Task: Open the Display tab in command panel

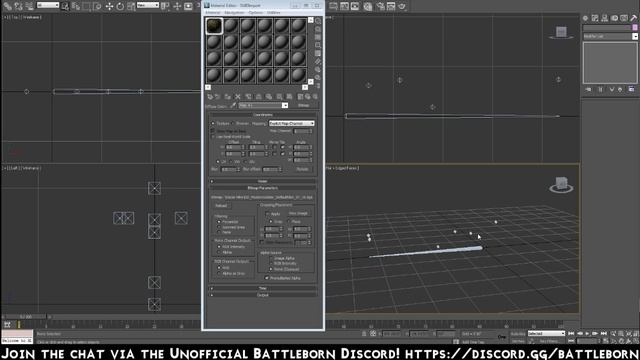Action: point(624,18)
